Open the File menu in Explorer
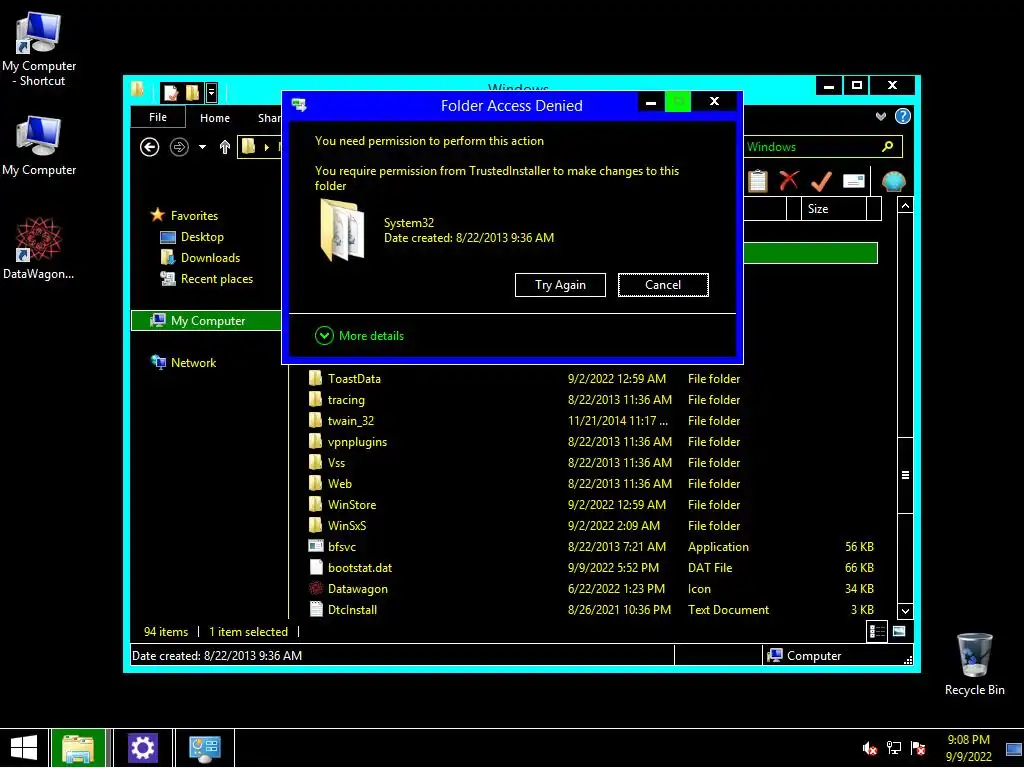This screenshot has height=768, width=1024. pos(157,117)
